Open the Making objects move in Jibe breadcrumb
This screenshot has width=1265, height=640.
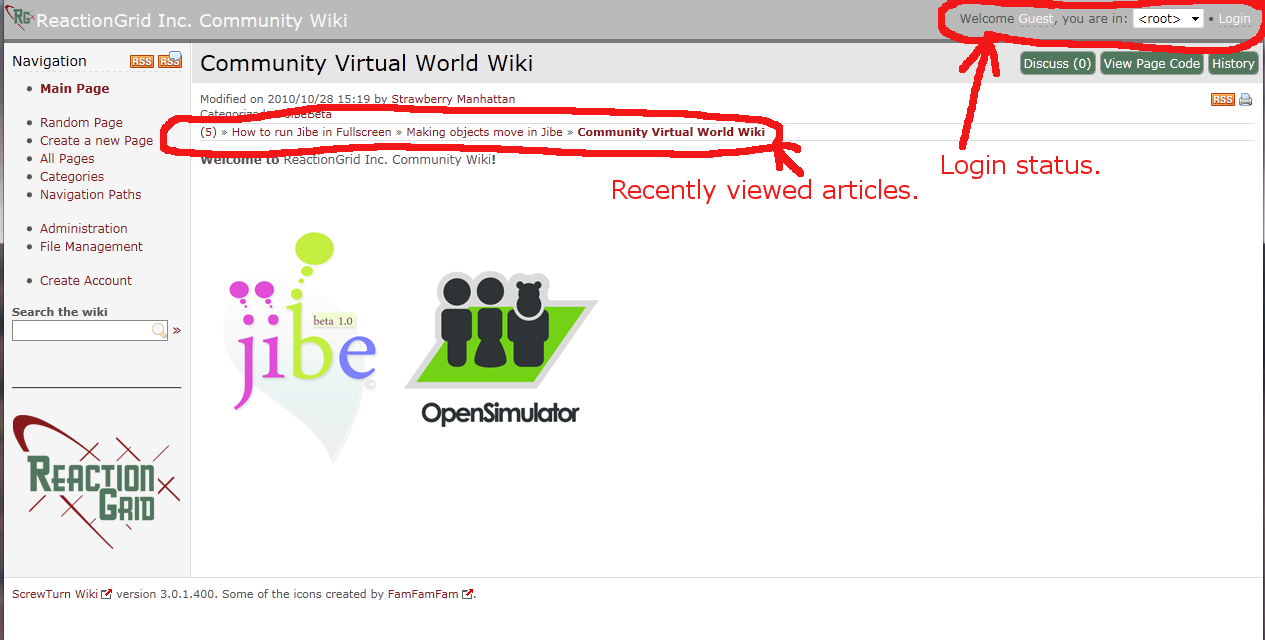tap(484, 132)
